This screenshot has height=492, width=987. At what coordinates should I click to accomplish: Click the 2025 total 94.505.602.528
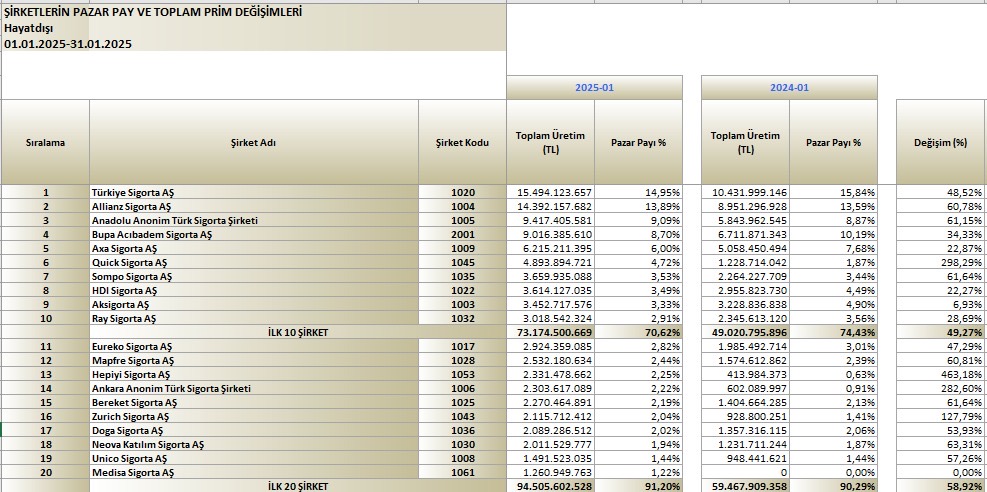[x=550, y=486]
